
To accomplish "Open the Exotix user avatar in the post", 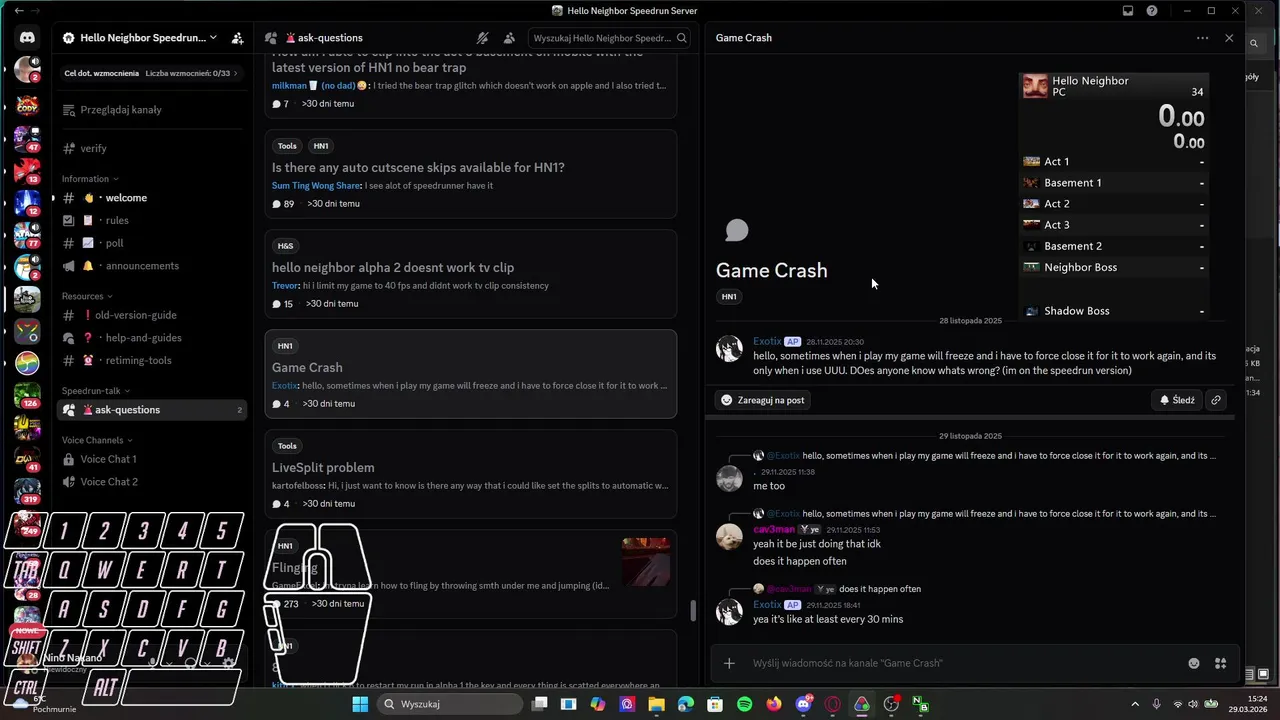I will (x=729, y=348).
